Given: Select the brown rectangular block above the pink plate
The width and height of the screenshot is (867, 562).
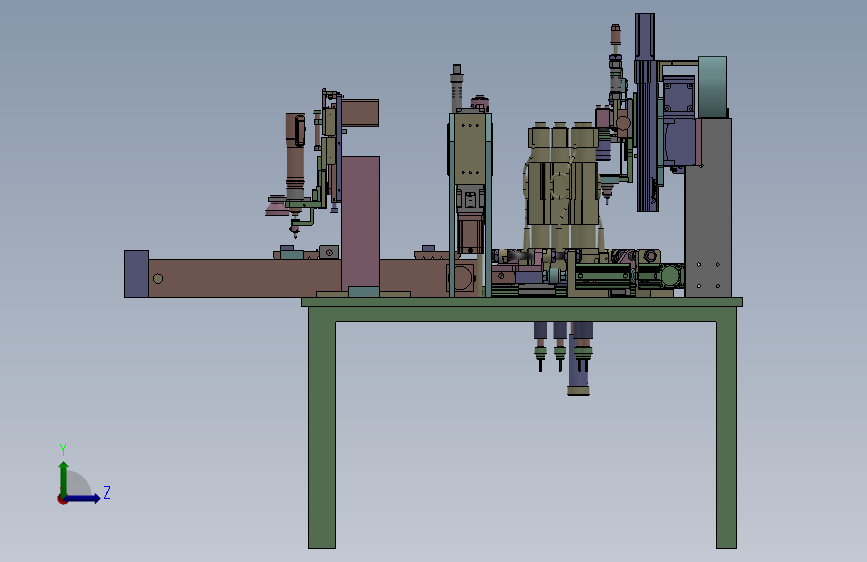Looking at the screenshot, I should pos(360,113).
